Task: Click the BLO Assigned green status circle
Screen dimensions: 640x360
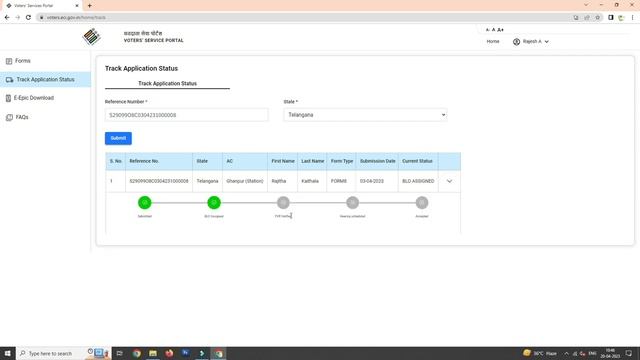Action: tap(214, 202)
